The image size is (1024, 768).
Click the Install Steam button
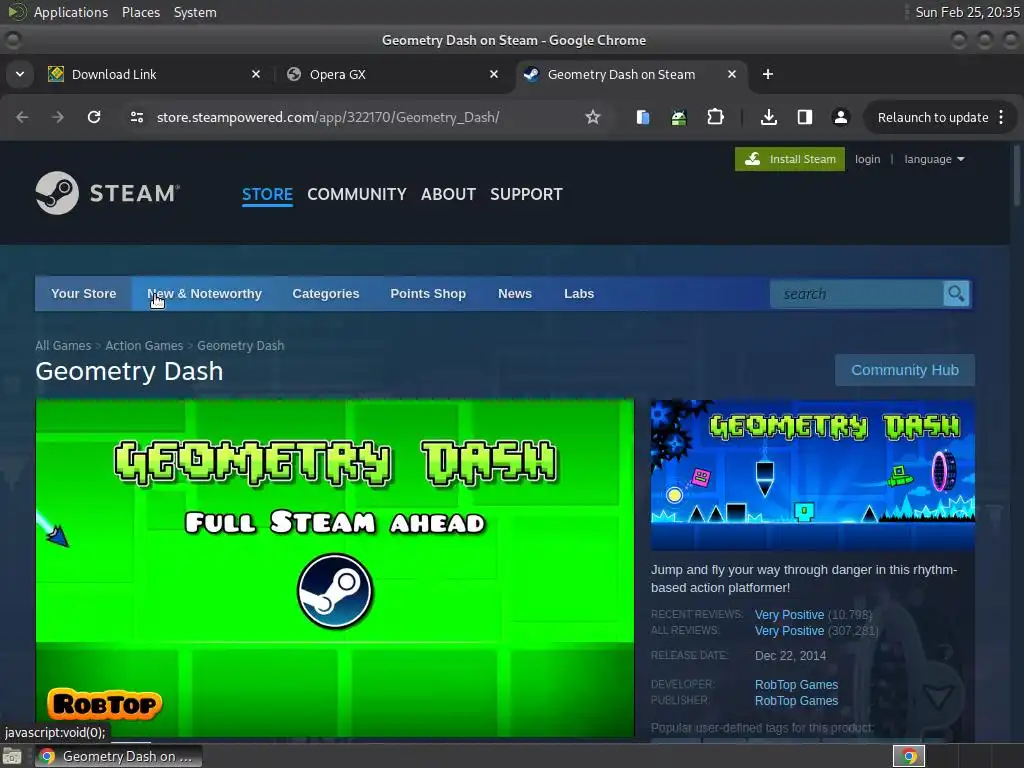790,159
